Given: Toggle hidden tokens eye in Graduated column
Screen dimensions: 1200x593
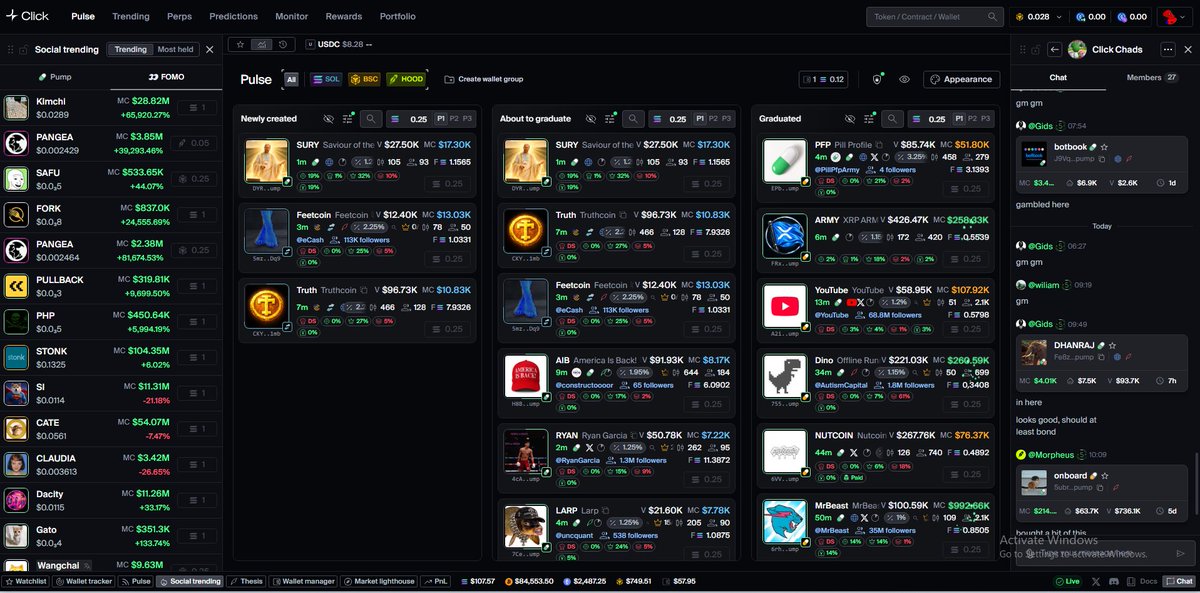Looking at the screenshot, I should (x=849, y=118).
